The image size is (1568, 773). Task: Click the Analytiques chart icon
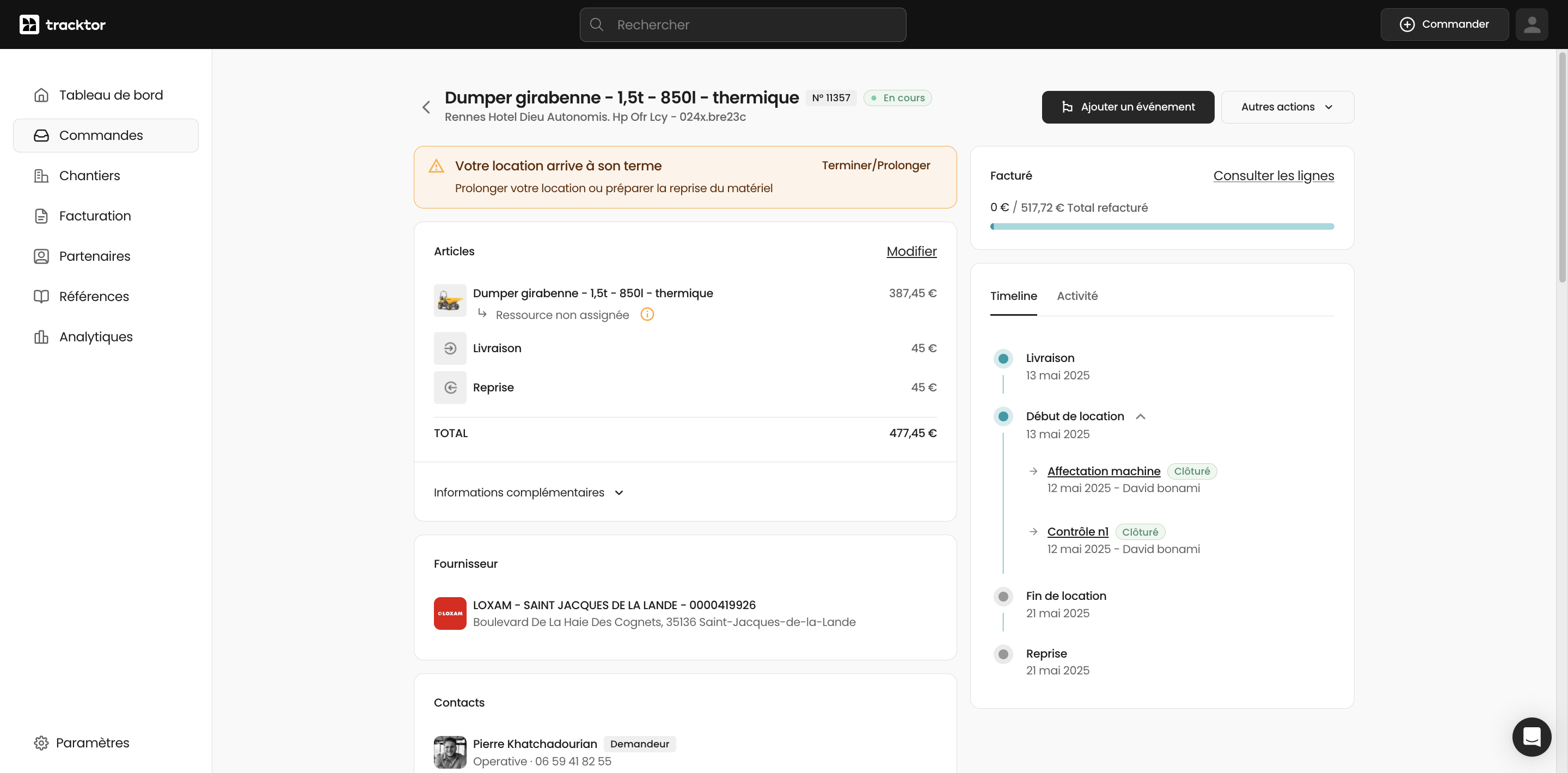41,336
